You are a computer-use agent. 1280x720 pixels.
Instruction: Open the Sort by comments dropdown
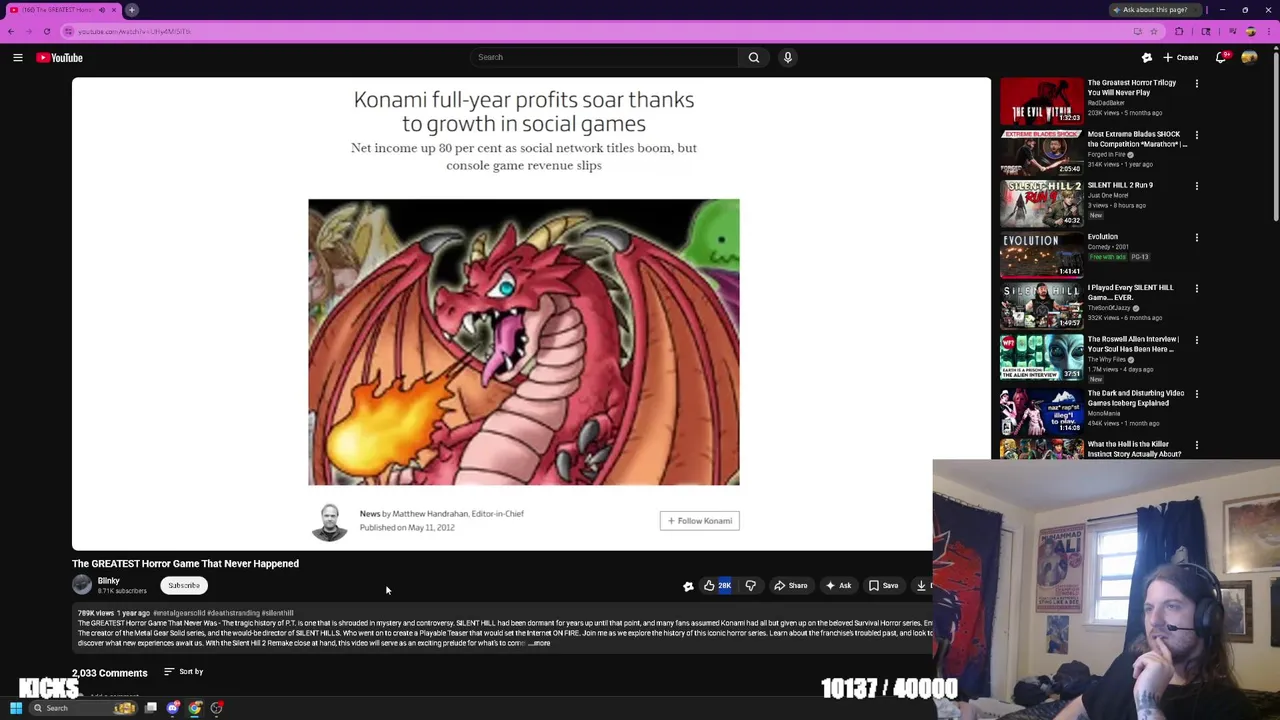pos(183,672)
